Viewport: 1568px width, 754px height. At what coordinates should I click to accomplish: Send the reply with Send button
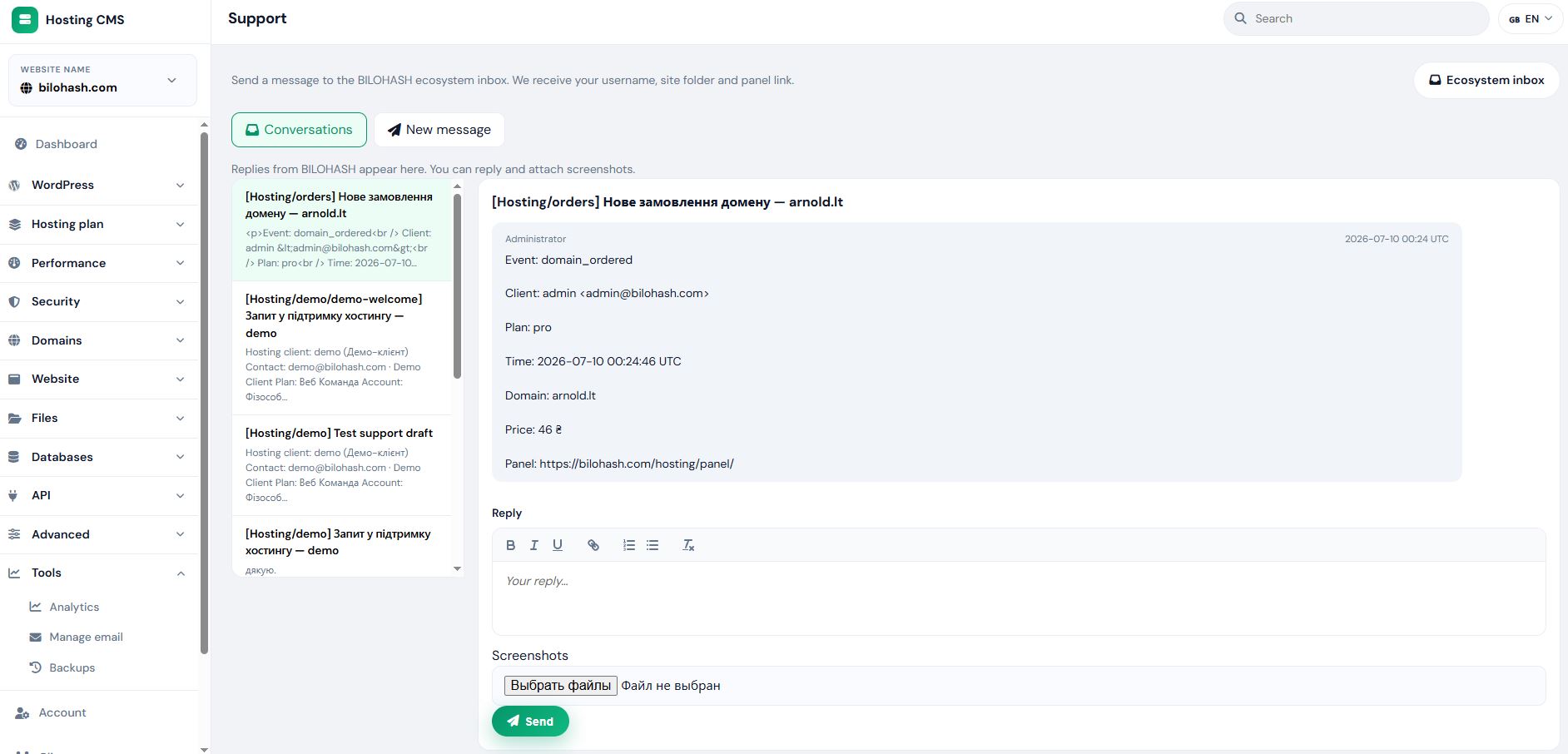pos(530,722)
